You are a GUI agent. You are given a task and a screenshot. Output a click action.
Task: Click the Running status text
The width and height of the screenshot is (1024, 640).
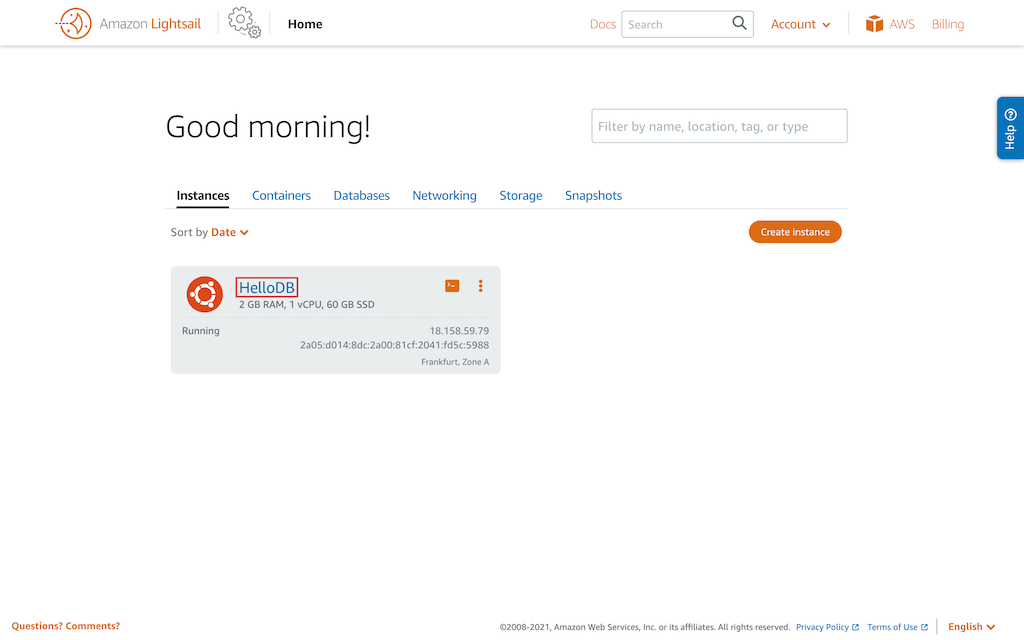(200, 330)
